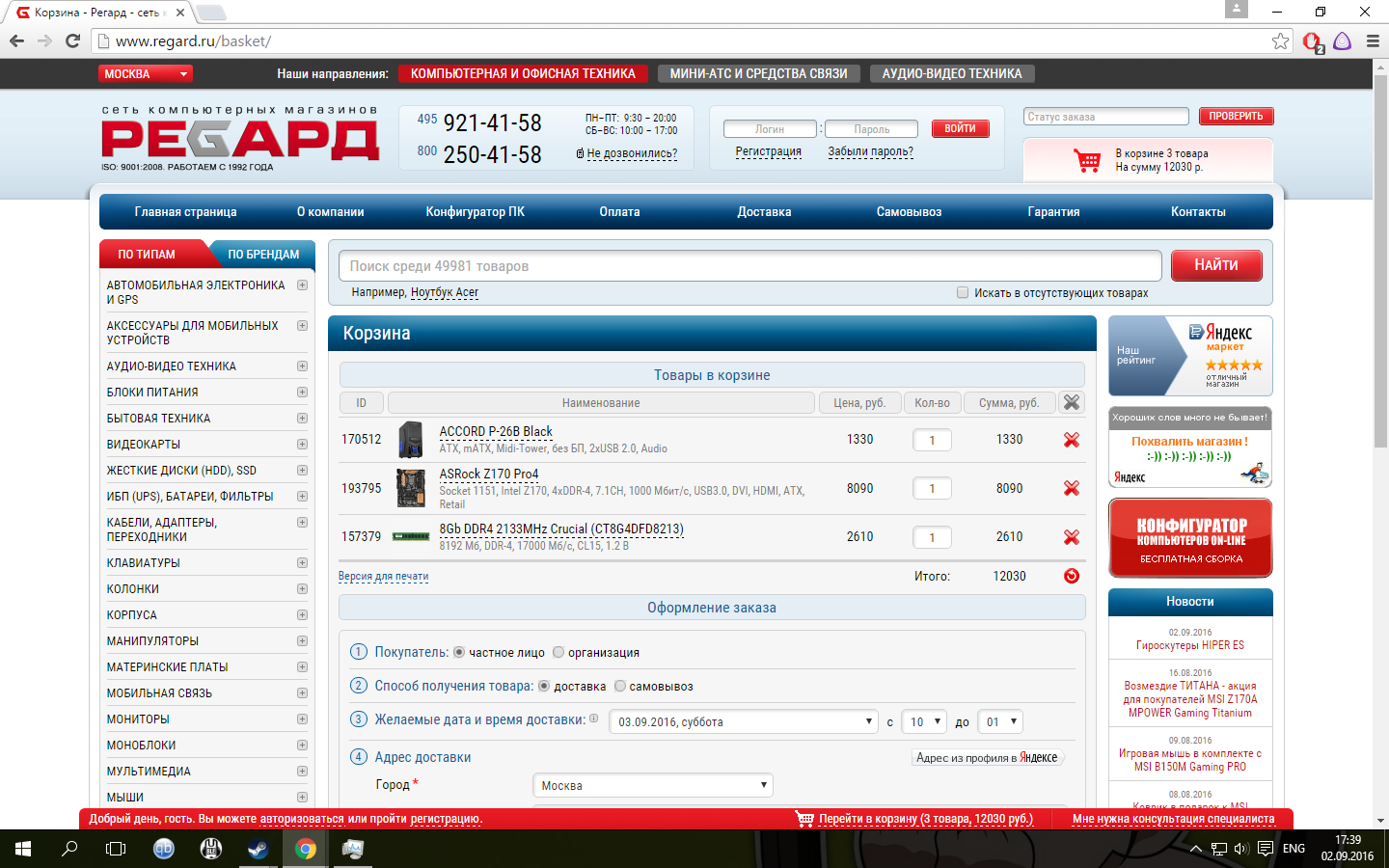The height and width of the screenshot is (868, 1389).
Task: Open Windows Start menu
Action: tap(23, 849)
